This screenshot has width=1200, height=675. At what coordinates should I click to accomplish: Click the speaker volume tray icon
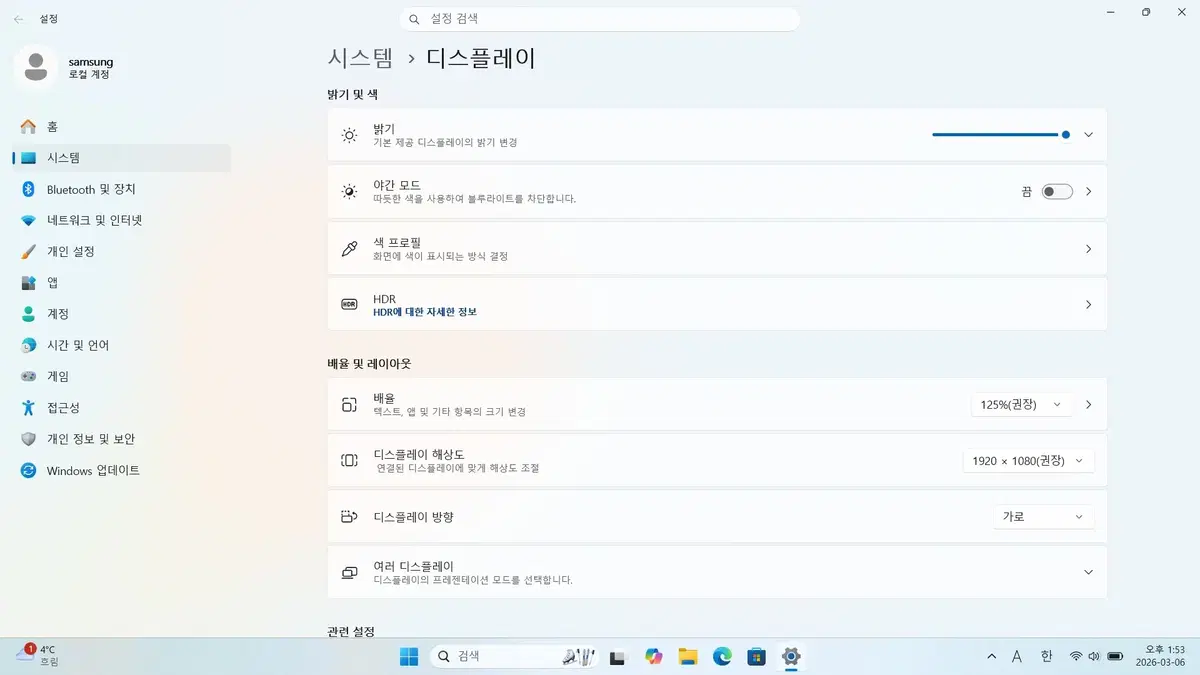[x=1094, y=656]
